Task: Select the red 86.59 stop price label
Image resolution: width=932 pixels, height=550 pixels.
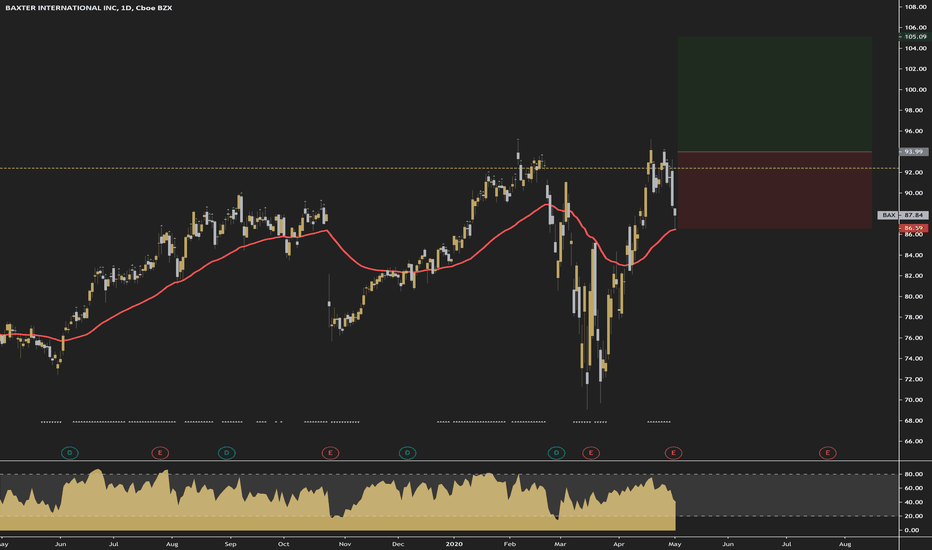Action: point(914,228)
